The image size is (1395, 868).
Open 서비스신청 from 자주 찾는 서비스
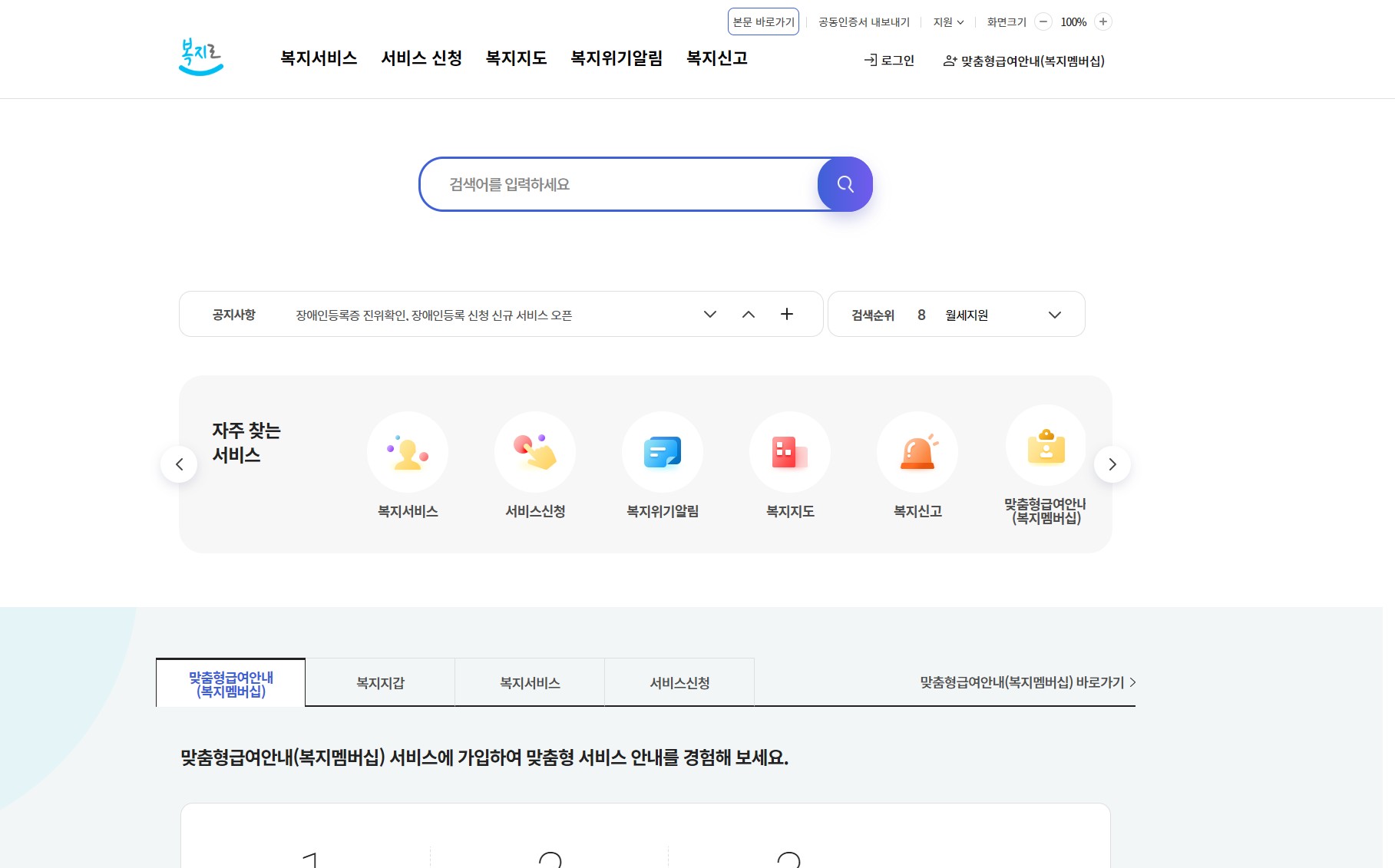tap(534, 452)
